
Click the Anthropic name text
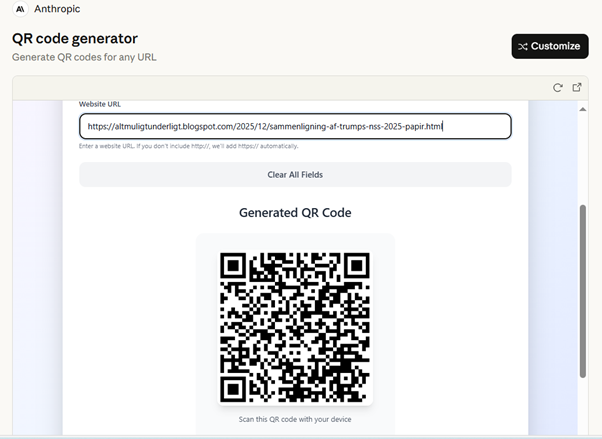coord(57,9)
